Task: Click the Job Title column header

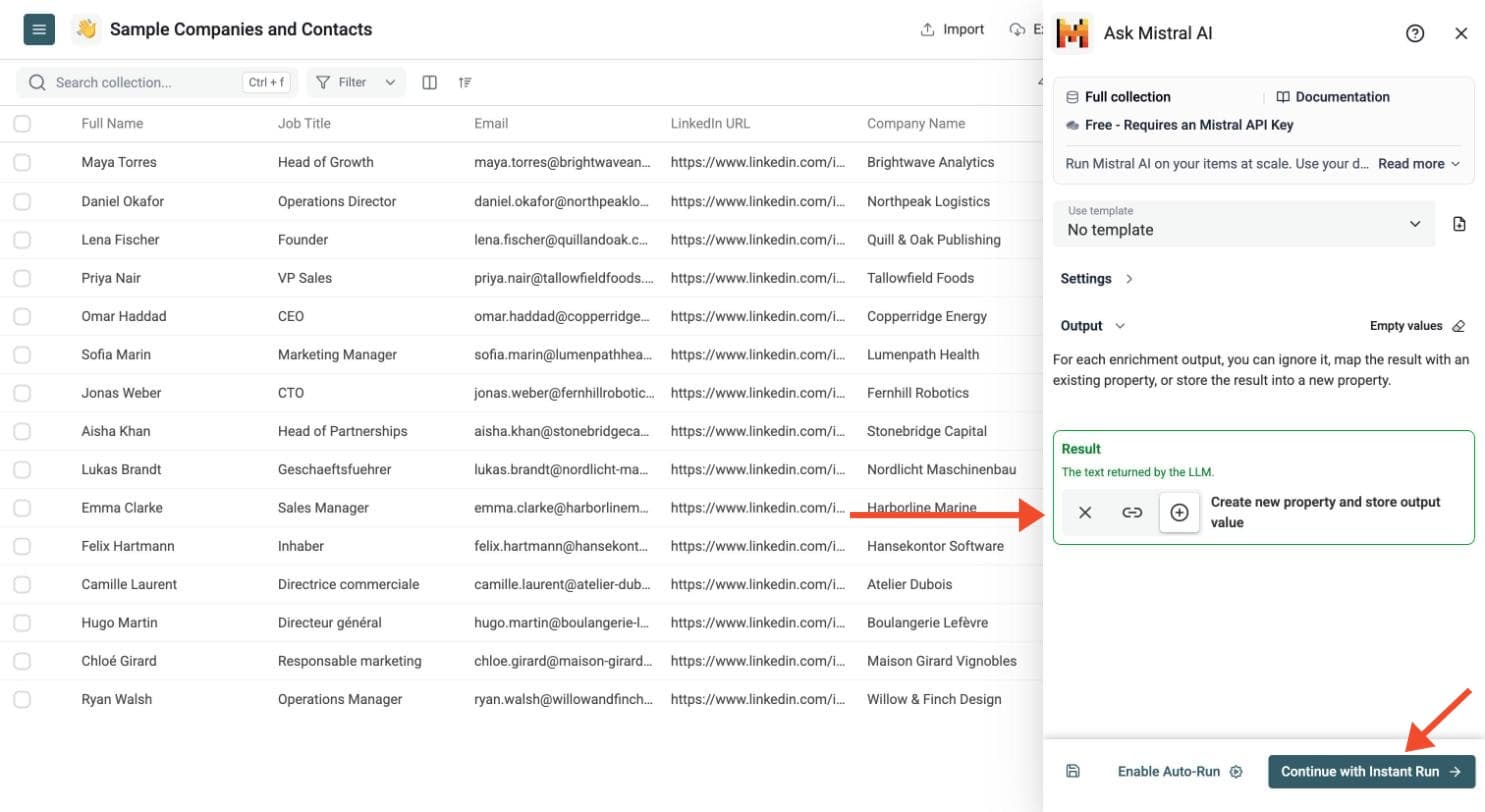Action: pos(304,124)
